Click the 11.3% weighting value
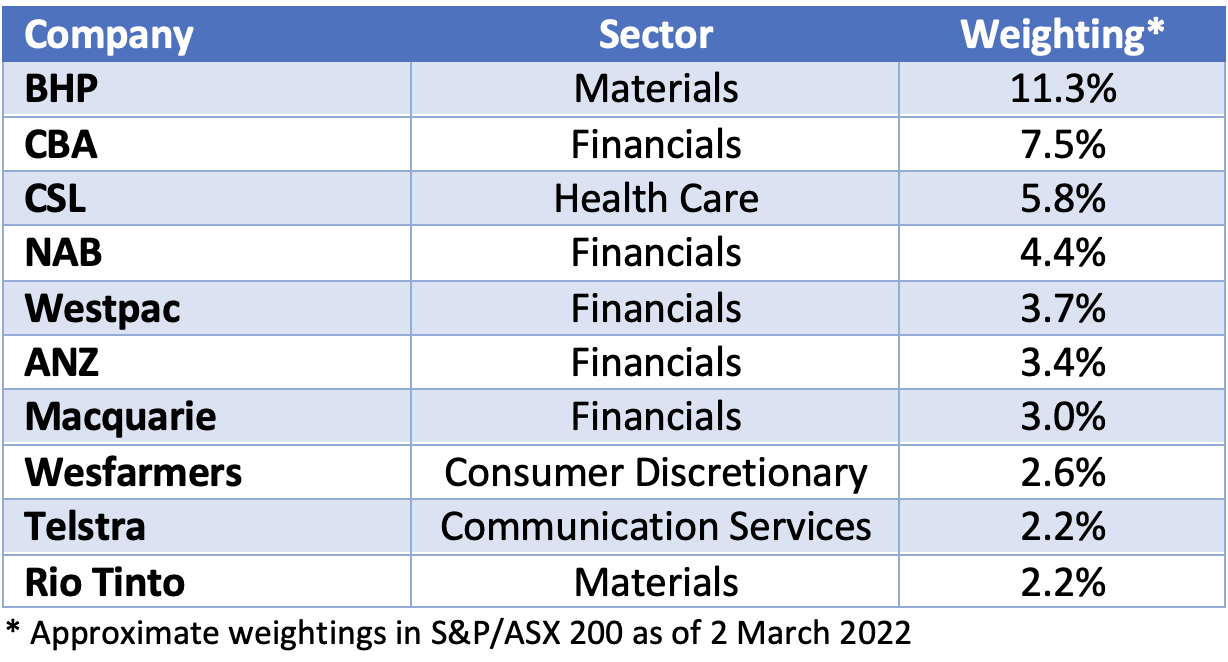Viewport: 1228px width, 662px height. 1062,89
